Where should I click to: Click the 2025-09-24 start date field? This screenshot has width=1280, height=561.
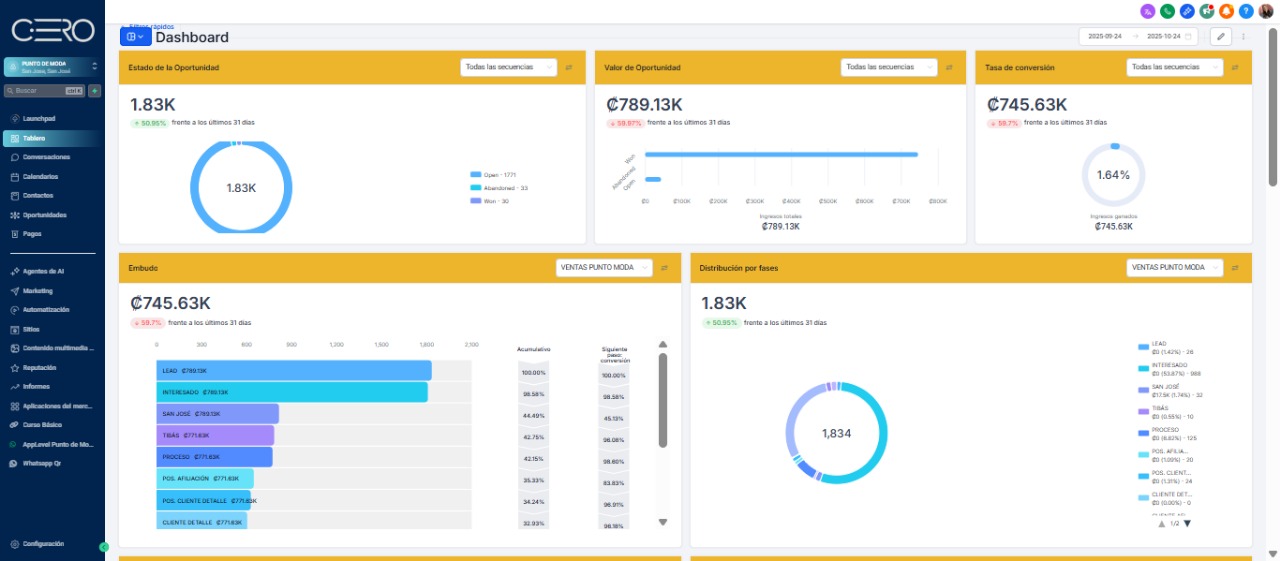point(1104,36)
